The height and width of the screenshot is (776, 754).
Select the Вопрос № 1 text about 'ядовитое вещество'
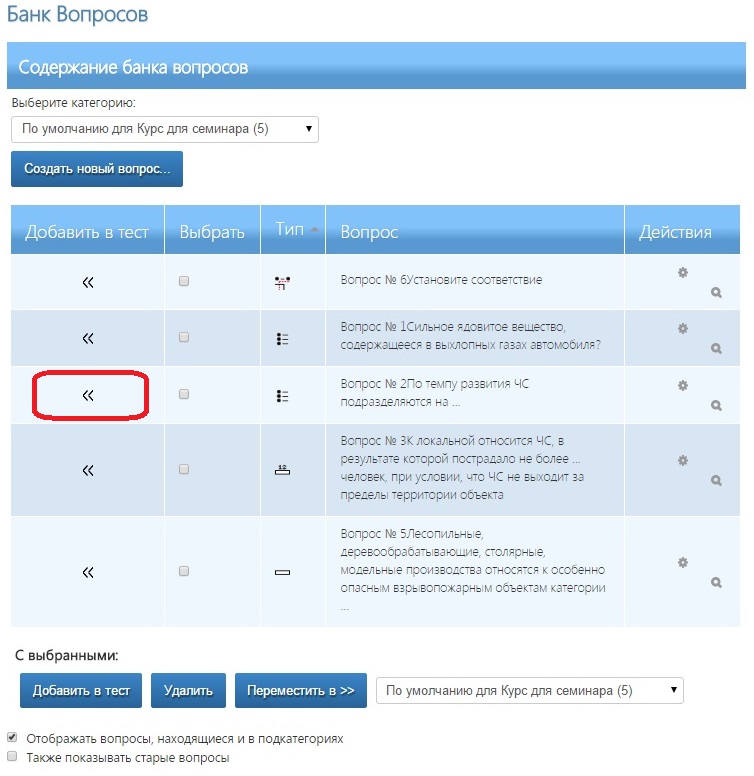click(x=471, y=336)
